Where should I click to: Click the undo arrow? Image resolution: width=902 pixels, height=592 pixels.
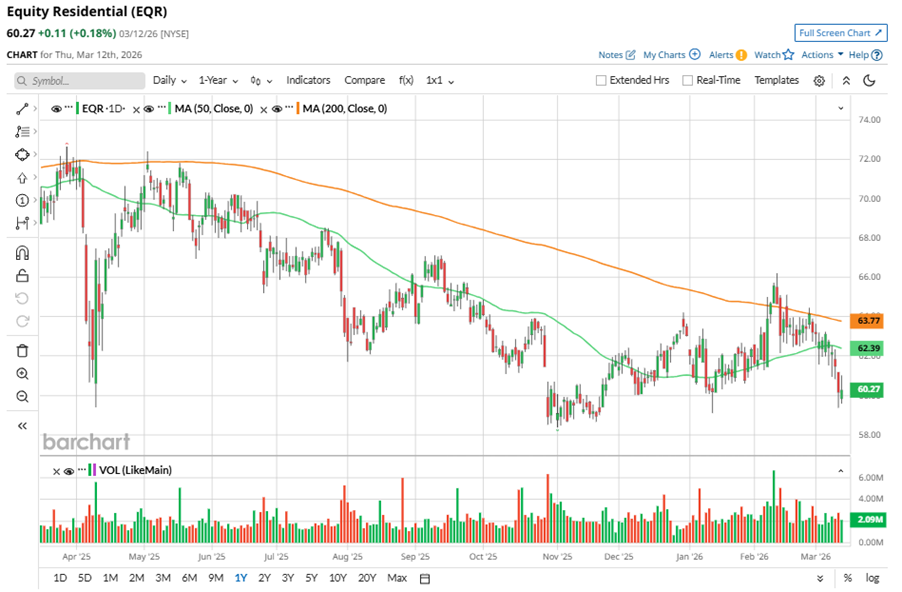point(22,298)
